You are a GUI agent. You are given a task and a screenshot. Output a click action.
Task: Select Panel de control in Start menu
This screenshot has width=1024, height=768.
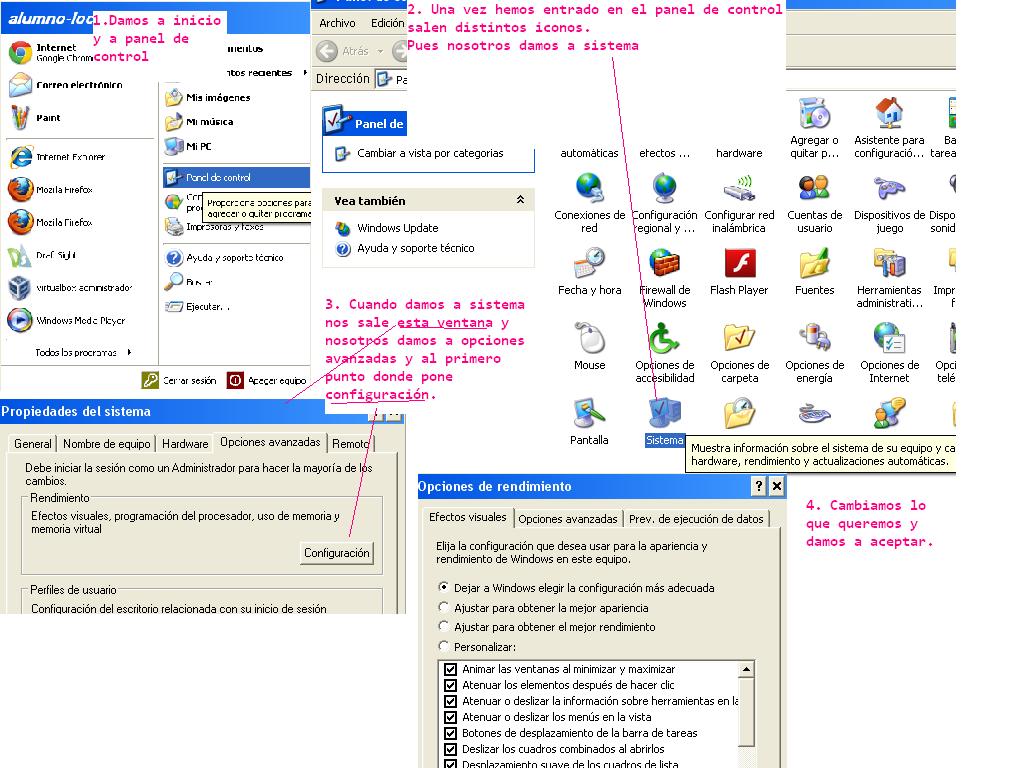coord(236,177)
